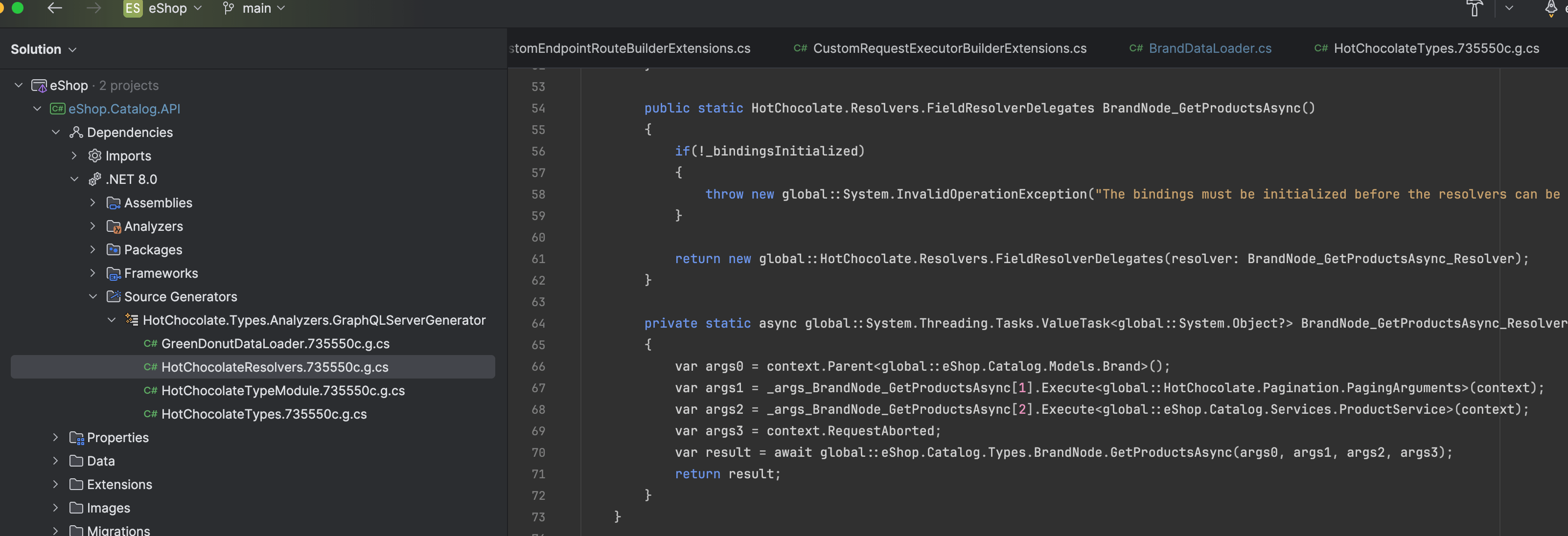Expand the Properties folder
1568x536 pixels.
pos(56,437)
